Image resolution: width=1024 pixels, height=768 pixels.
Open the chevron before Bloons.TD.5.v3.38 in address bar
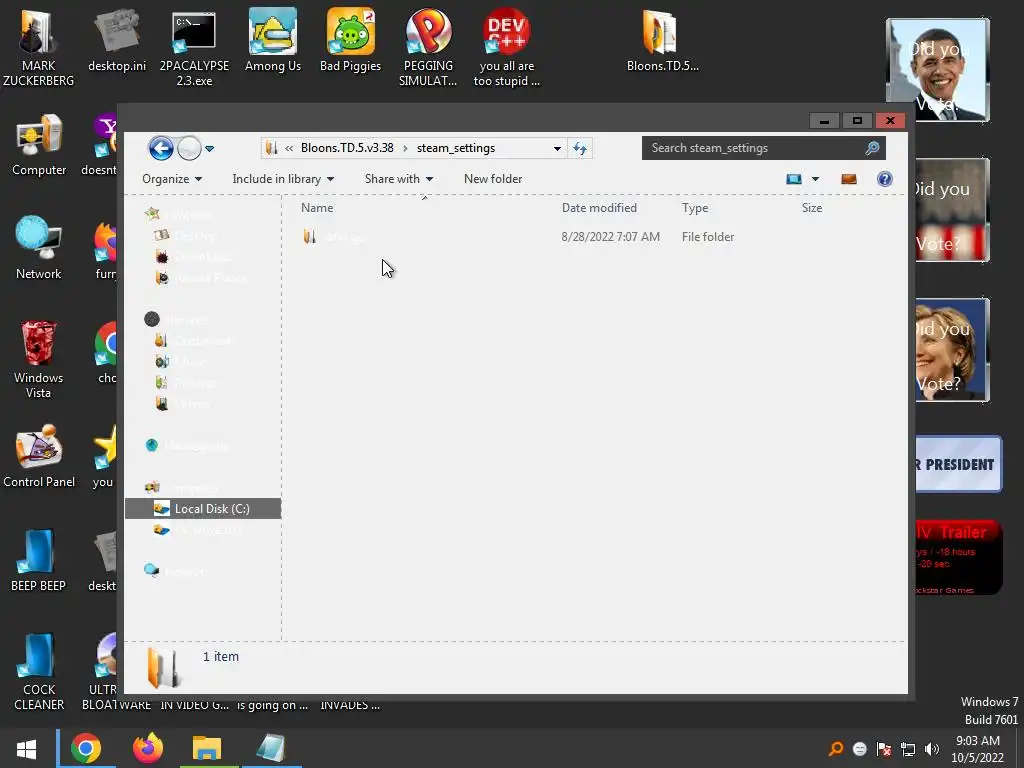coord(289,148)
